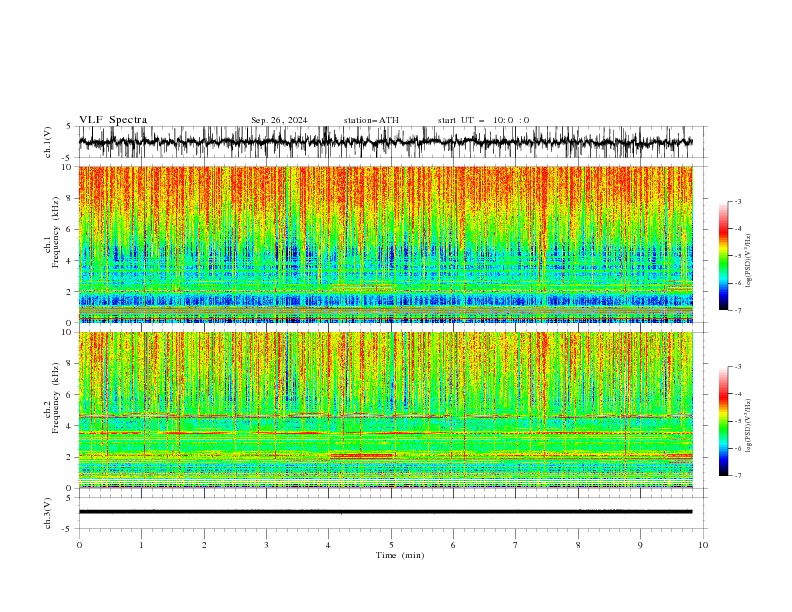This screenshot has height=612, width=792.
Task: Click the ch.2 spectrogram panel
Action: [x=386, y=410]
